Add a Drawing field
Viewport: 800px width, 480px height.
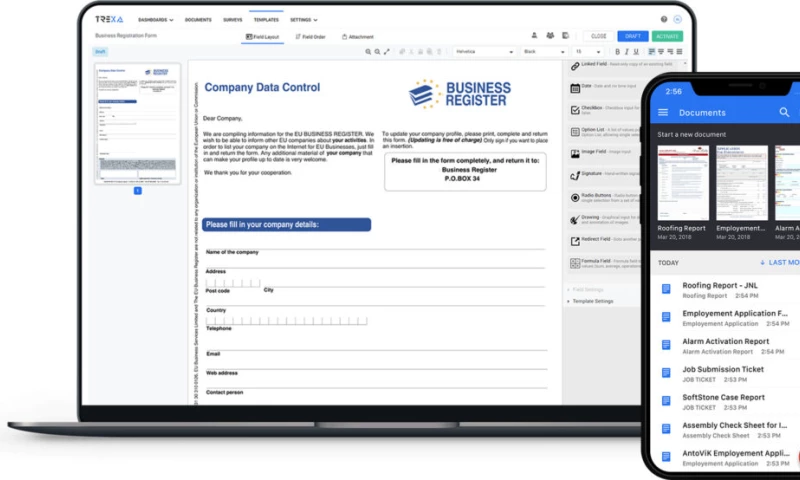coord(604,219)
